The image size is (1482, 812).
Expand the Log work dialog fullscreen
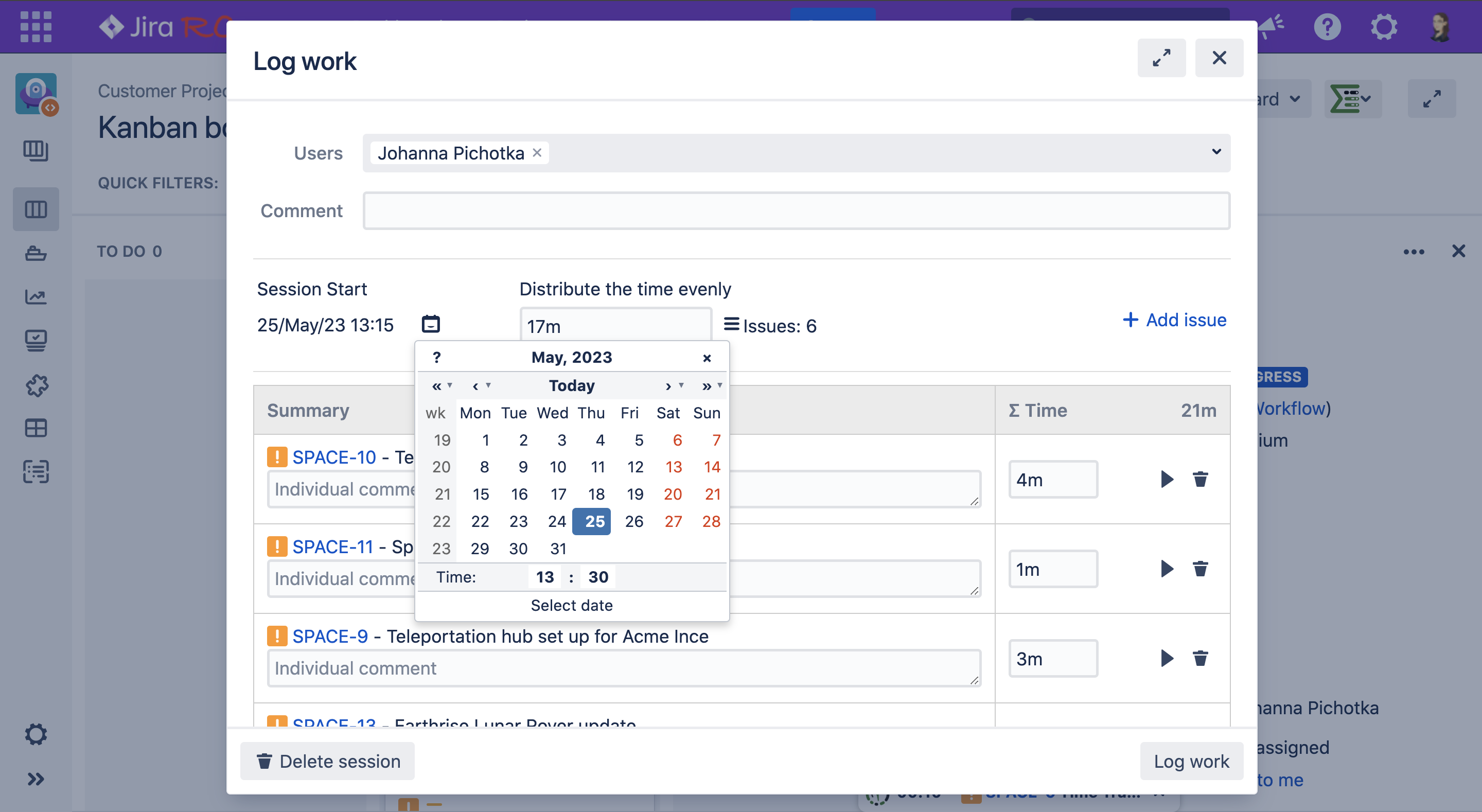(1161, 58)
